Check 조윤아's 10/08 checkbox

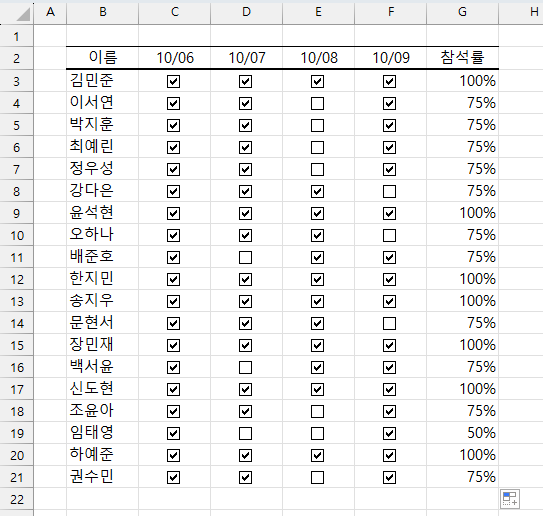coord(318,411)
